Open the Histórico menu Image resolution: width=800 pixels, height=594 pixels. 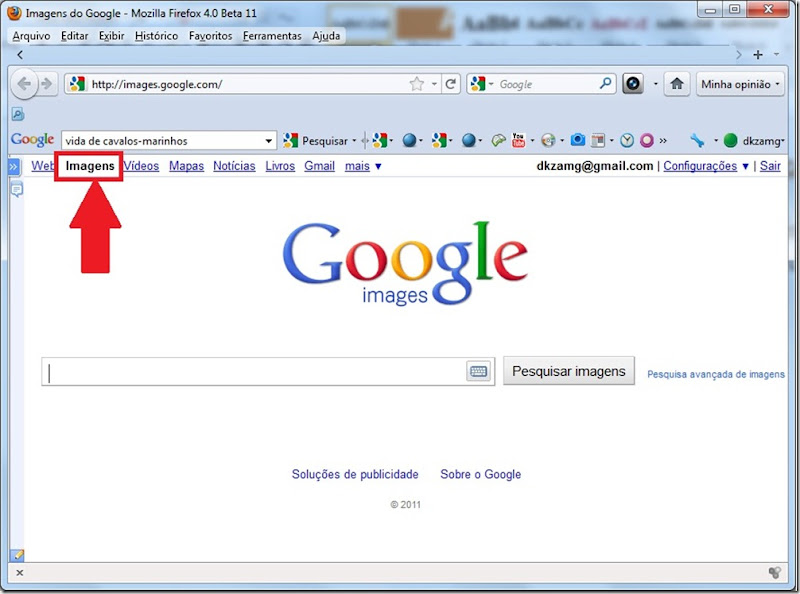[156, 36]
